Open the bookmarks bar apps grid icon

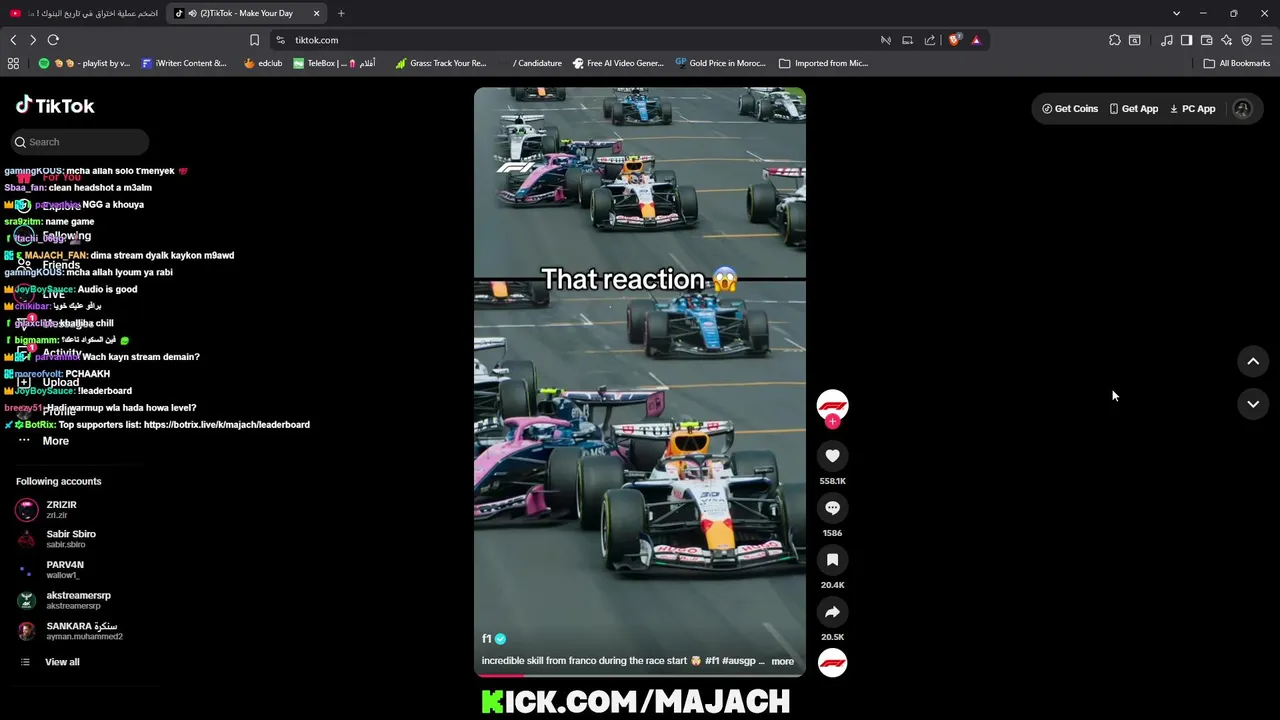13,63
